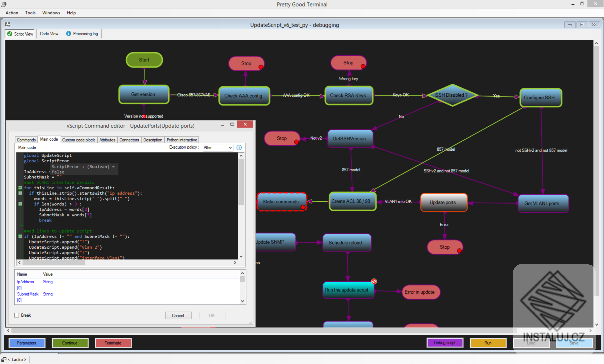Image resolution: width=604 pixels, height=364 pixels.
Task: Select the green Start node
Action: pyautogui.click(x=144, y=60)
